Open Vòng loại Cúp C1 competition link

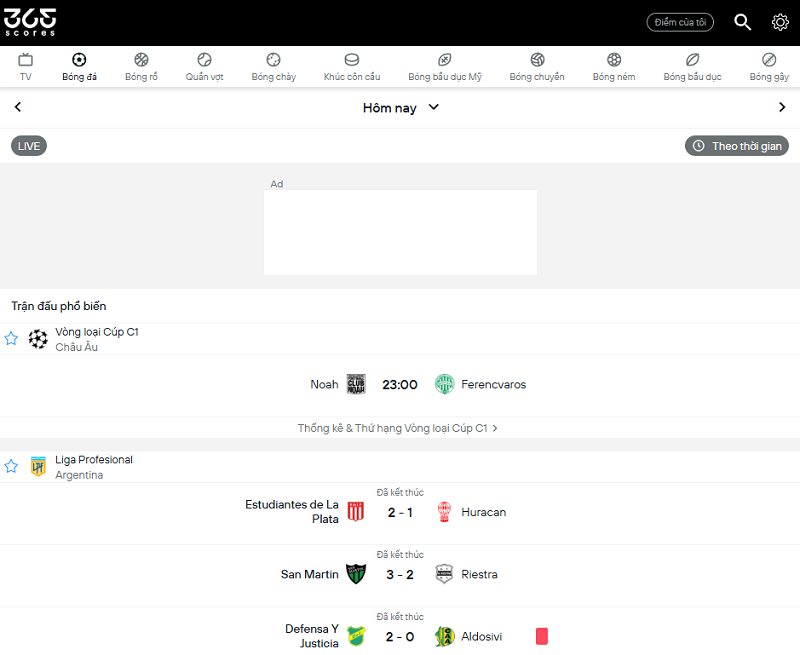pos(97,332)
